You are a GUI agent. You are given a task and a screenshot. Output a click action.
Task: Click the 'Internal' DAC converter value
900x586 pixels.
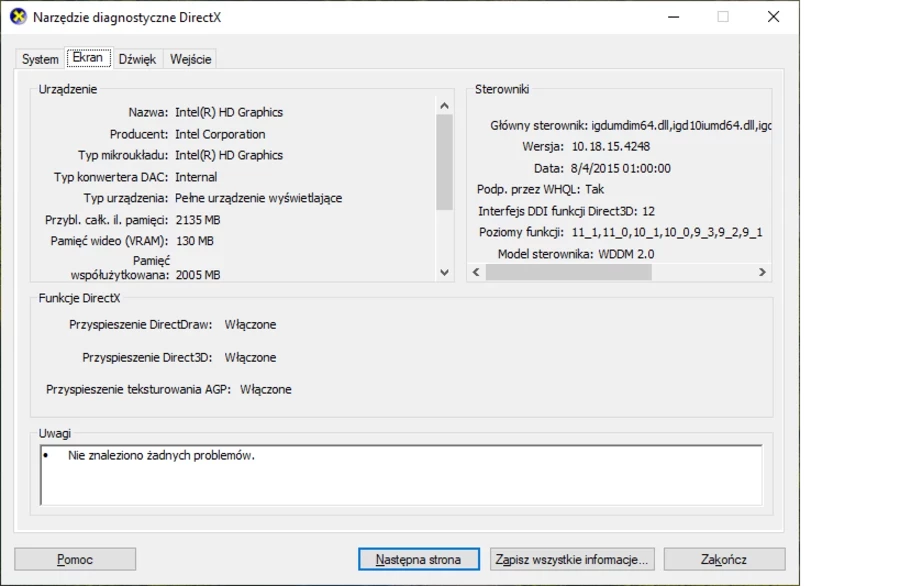196,177
